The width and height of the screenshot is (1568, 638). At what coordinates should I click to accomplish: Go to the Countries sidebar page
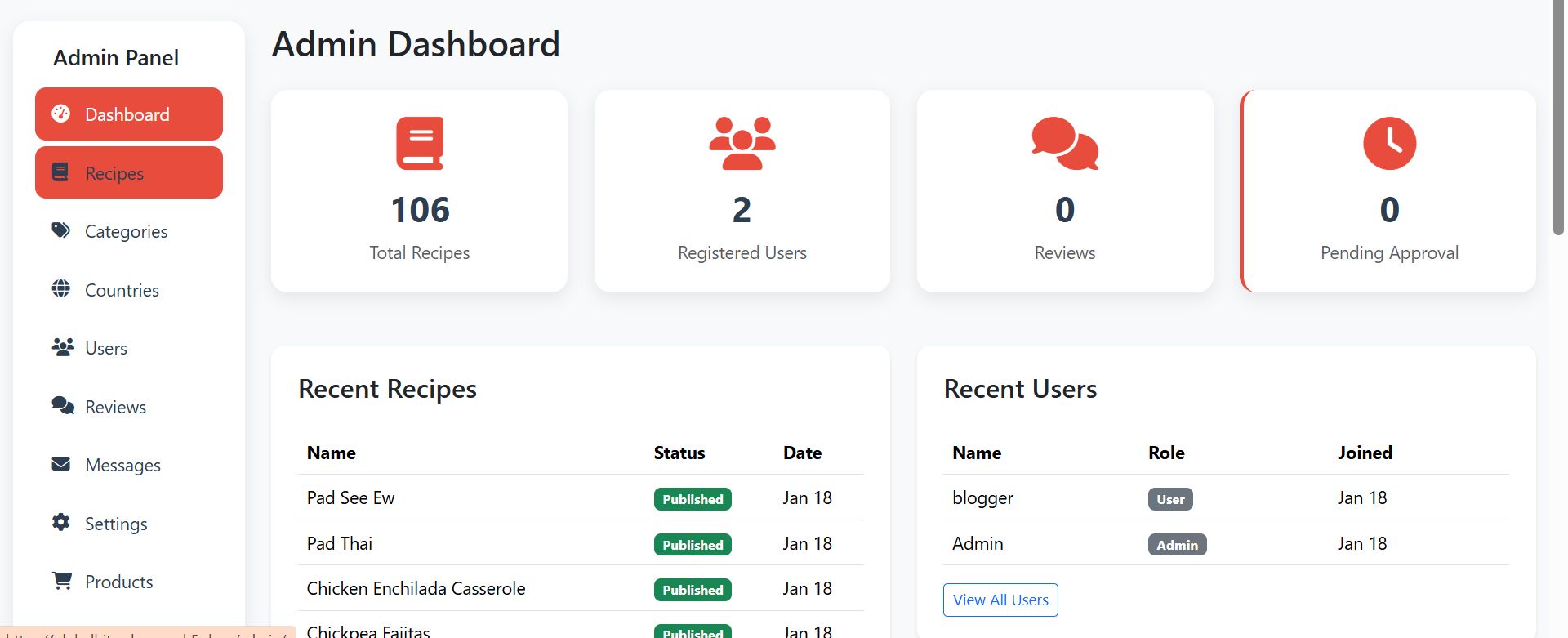click(122, 291)
